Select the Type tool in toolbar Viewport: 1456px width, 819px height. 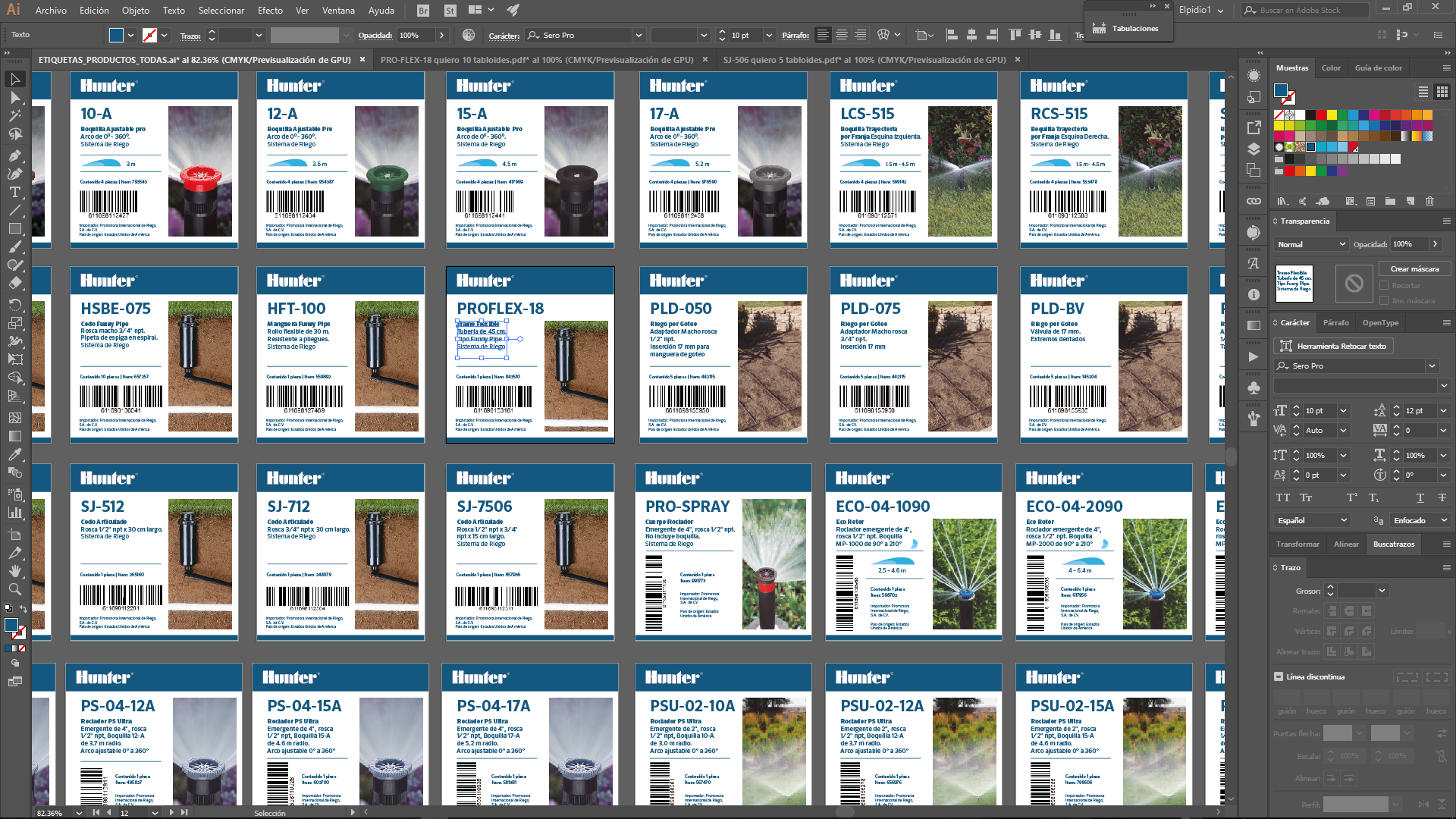point(15,192)
